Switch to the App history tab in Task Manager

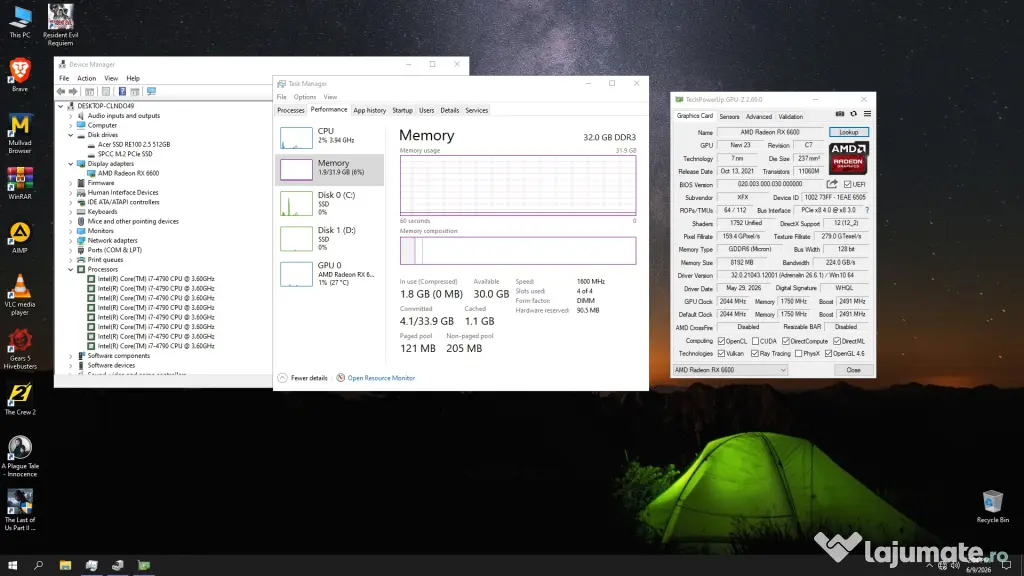coord(370,110)
